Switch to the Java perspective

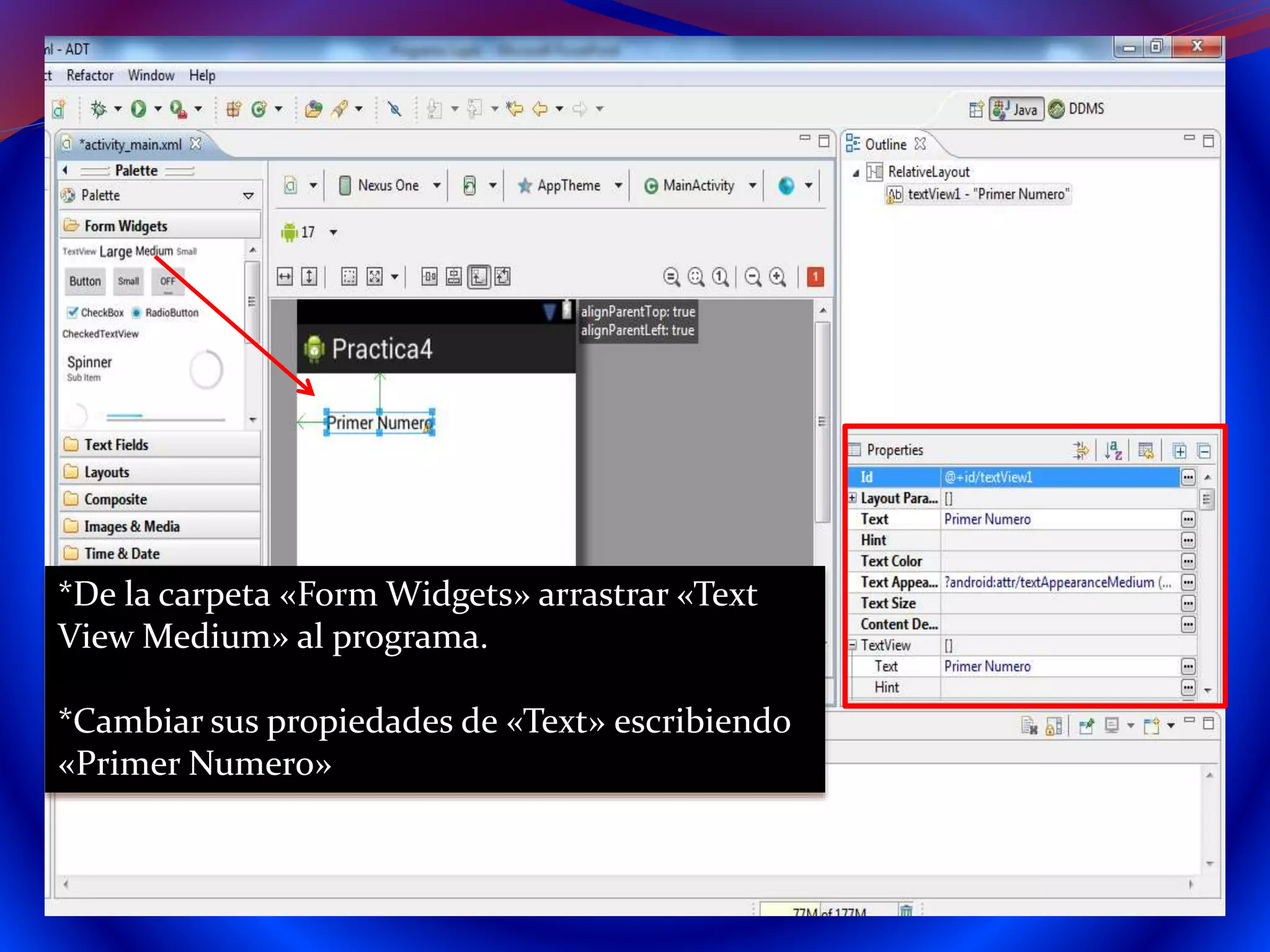(1016, 109)
